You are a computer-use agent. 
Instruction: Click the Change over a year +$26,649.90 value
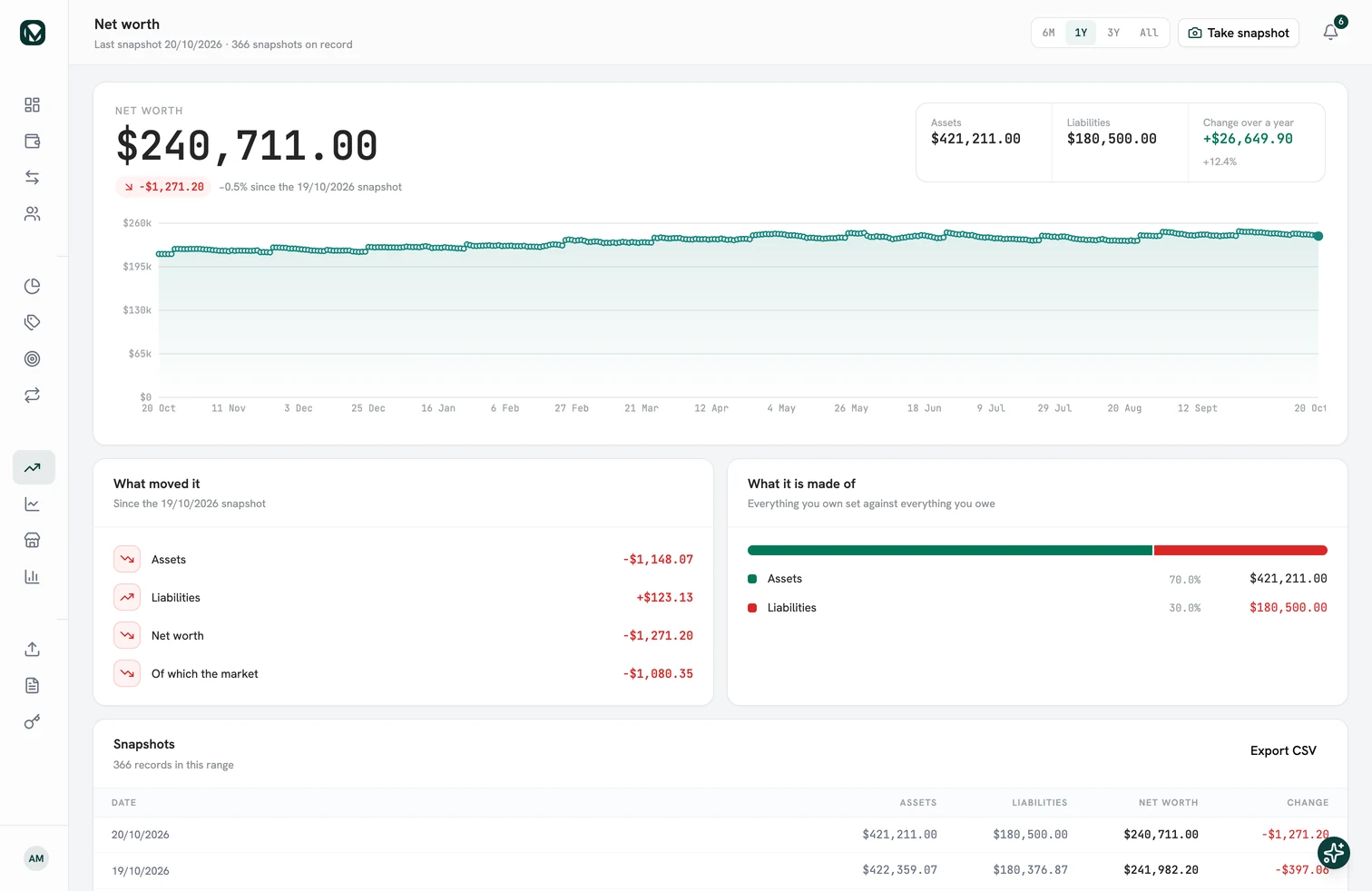(1248, 139)
